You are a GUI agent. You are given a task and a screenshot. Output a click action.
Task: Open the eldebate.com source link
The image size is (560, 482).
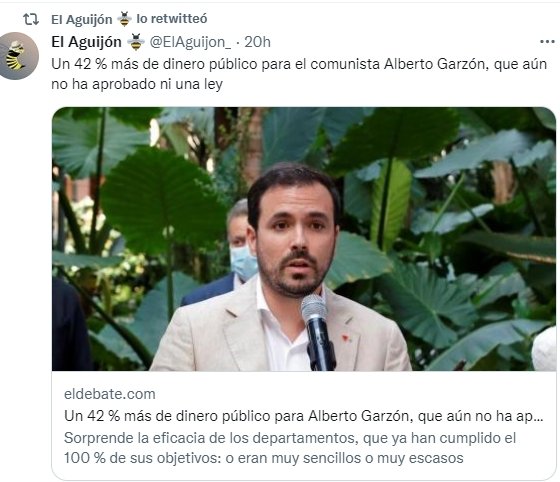pos(110,394)
